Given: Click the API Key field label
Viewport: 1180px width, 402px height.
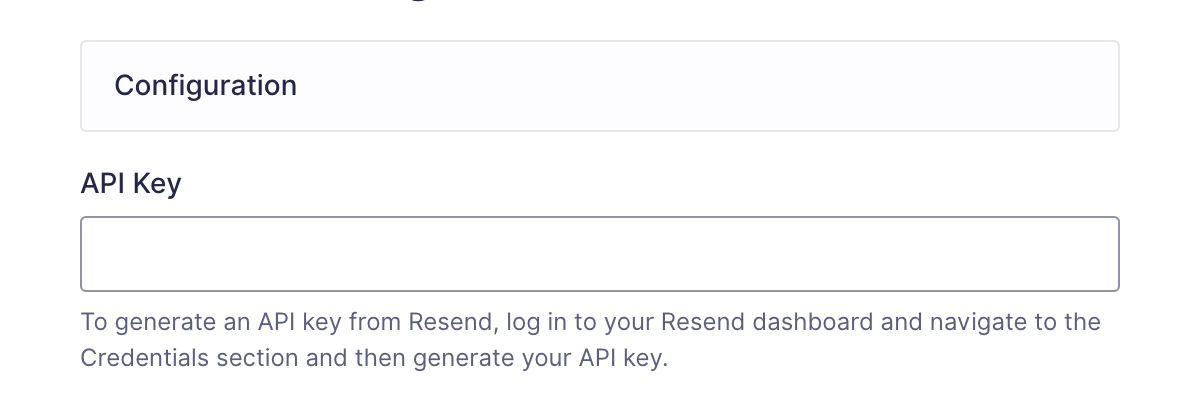Looking at the screenshot, I should click(x=131, y=183).
